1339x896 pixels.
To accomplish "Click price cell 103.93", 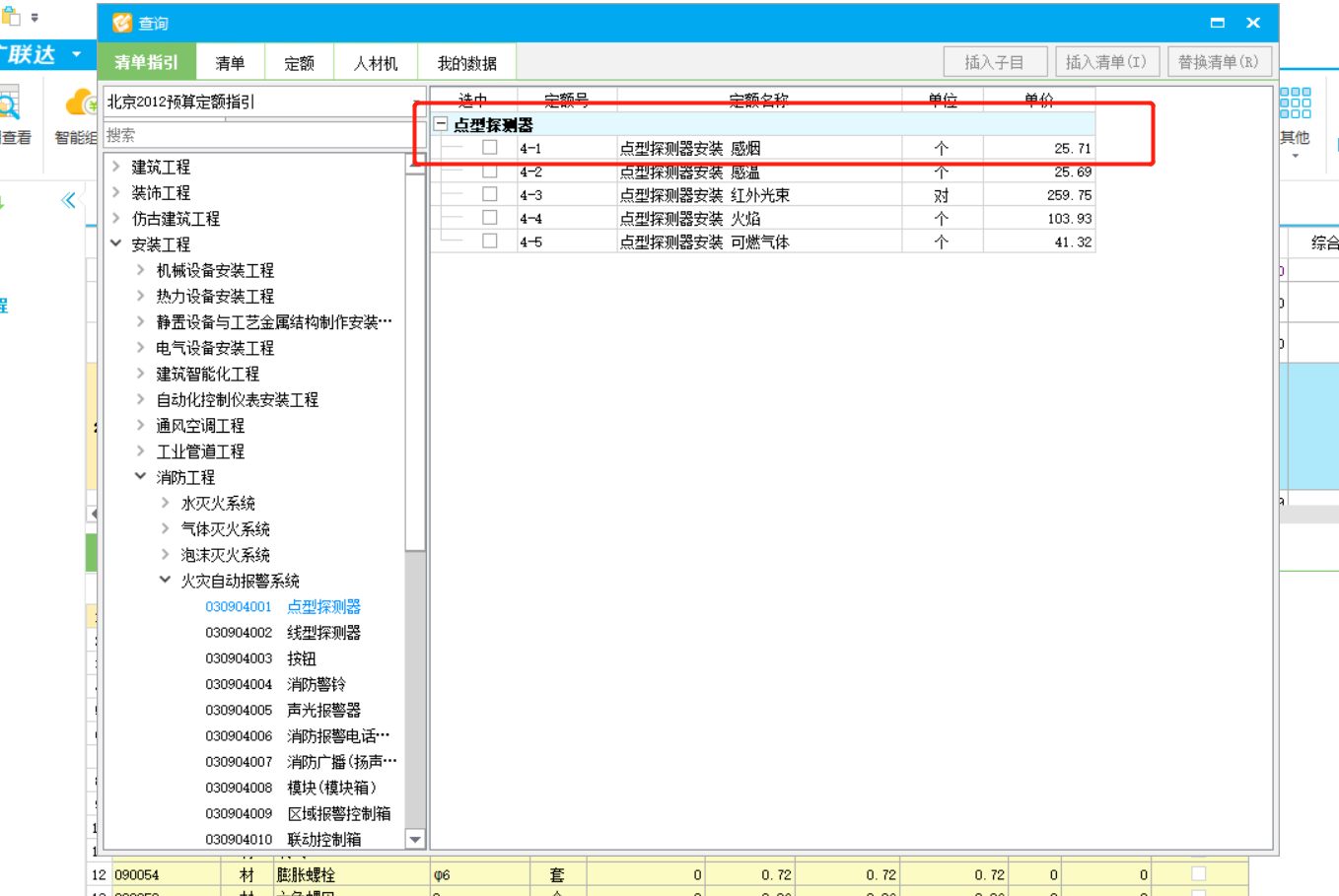I will (1039, 218).
